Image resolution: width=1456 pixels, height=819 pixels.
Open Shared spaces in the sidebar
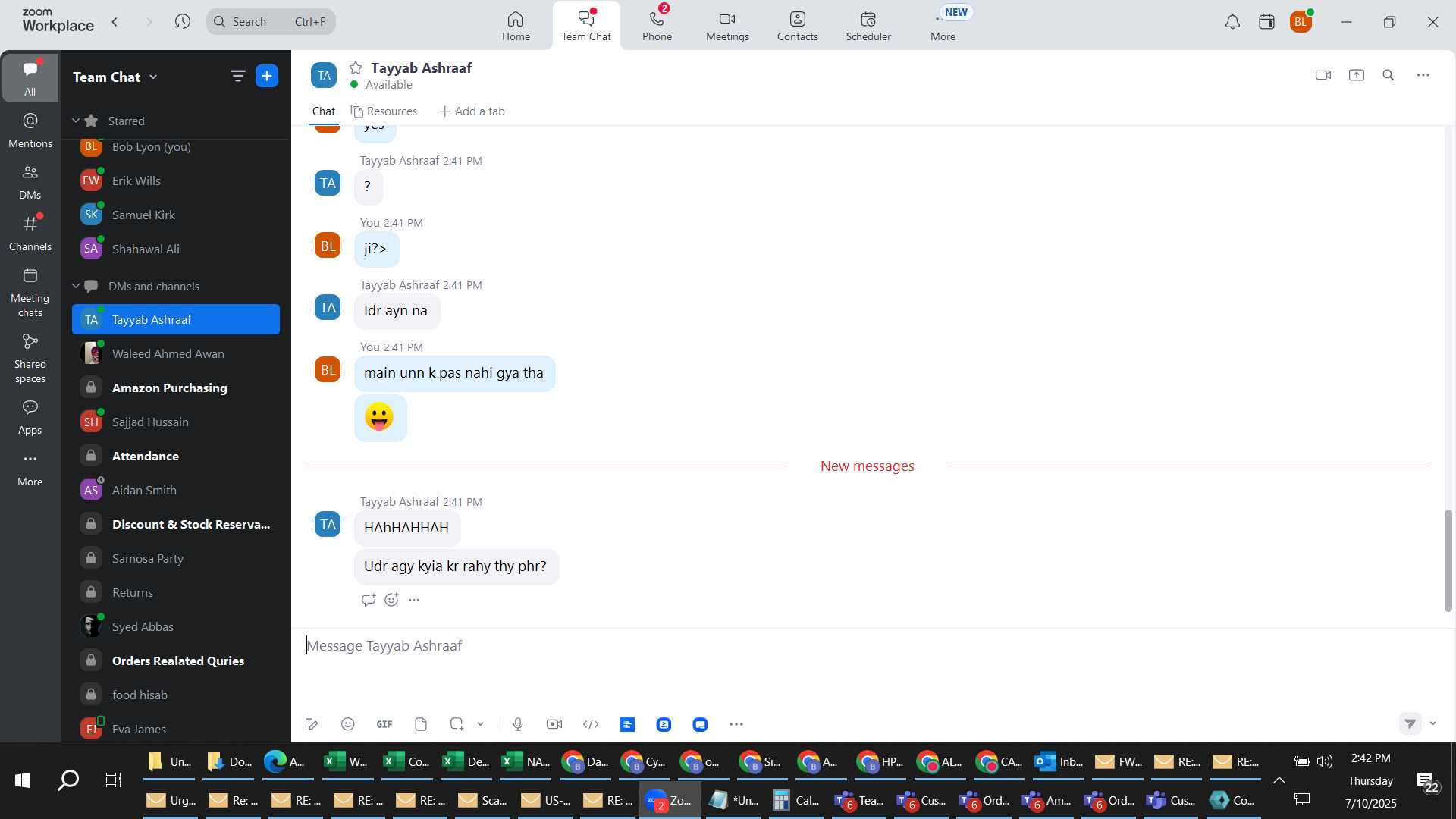pyautogui.click(x=30, y=359)
